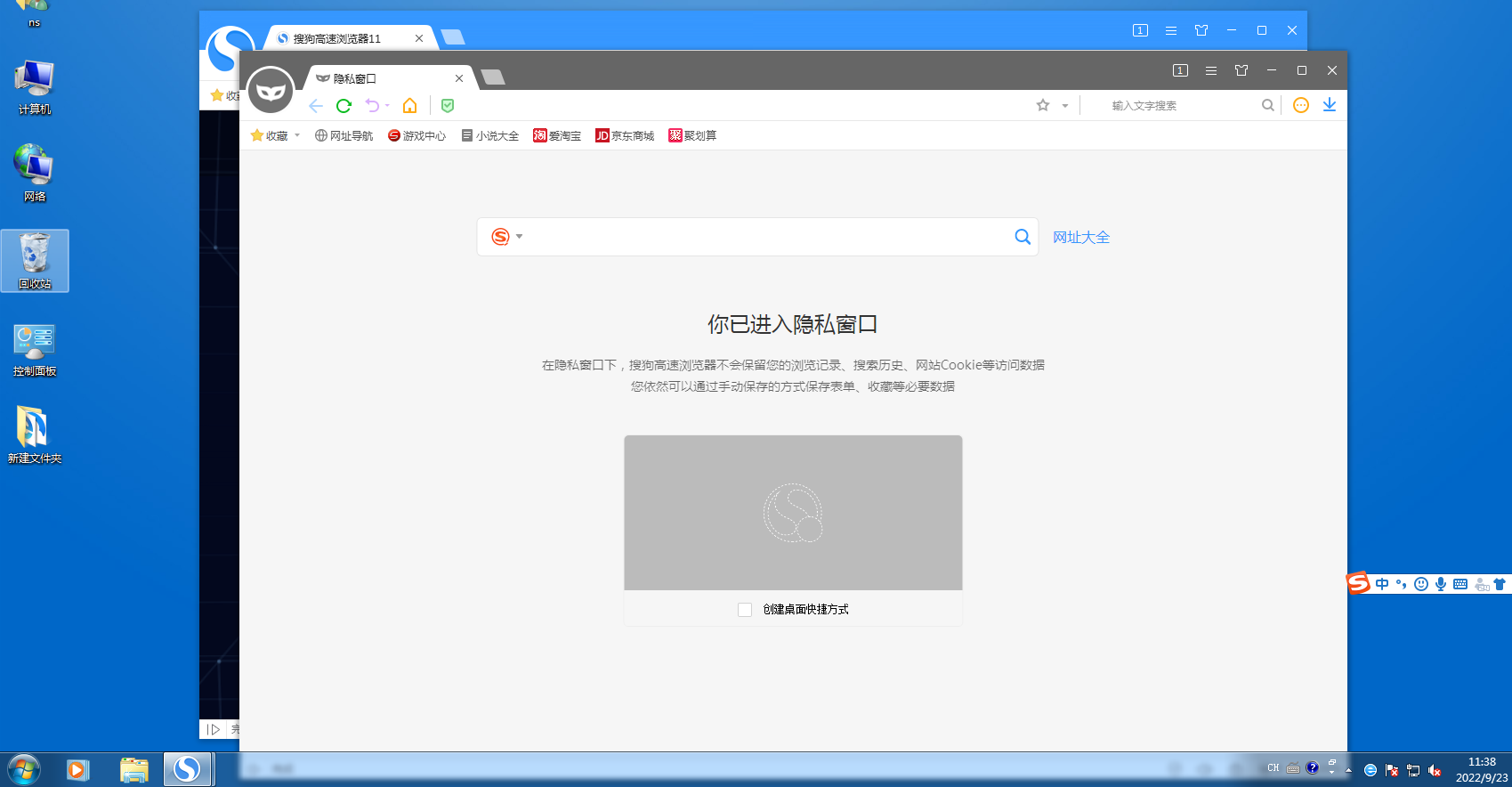Click the green security shield icon
This screenshot has height=787, width=1512.
(x=448, y=106)
